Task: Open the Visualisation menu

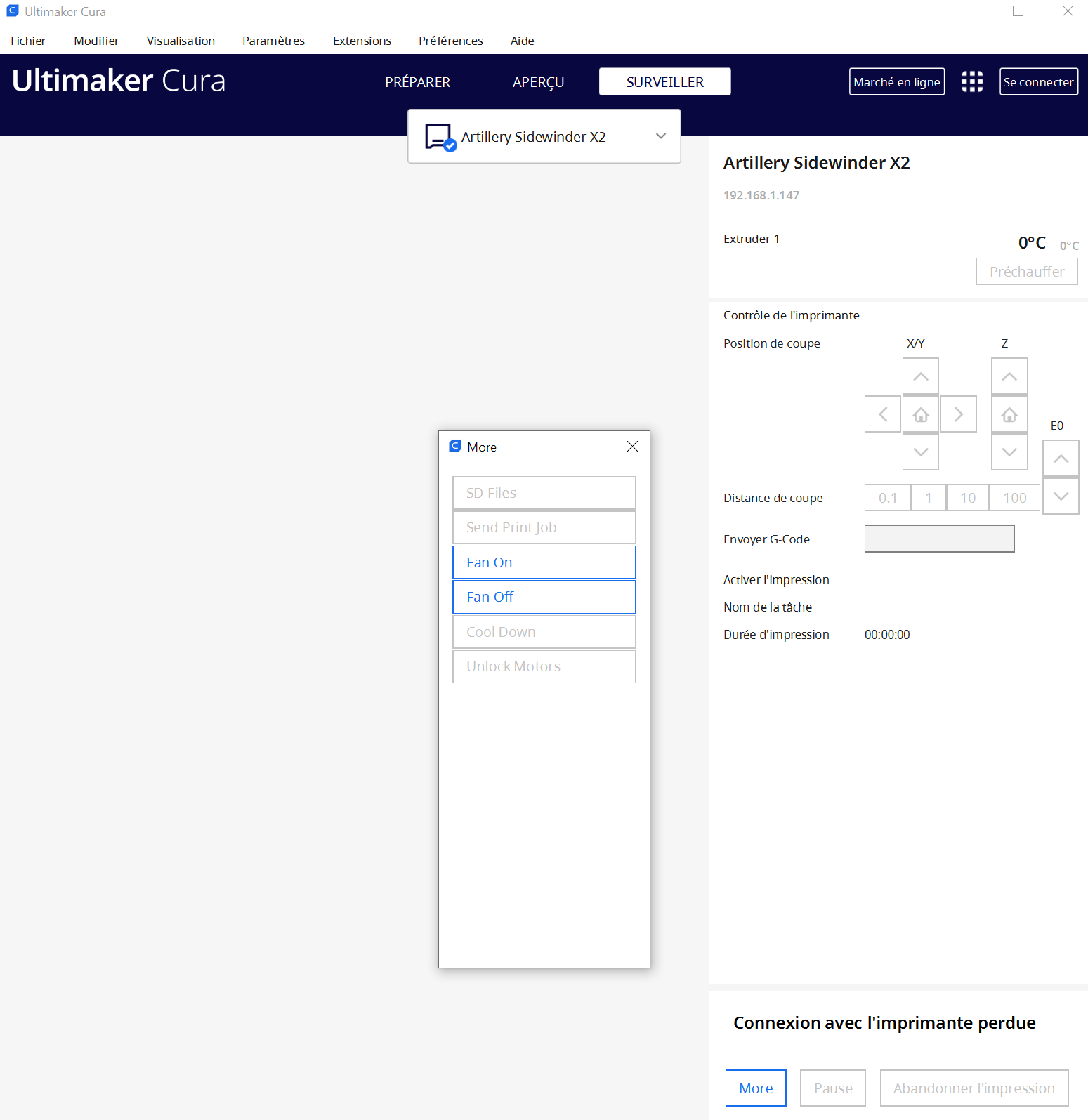Action: click(181, 41)
